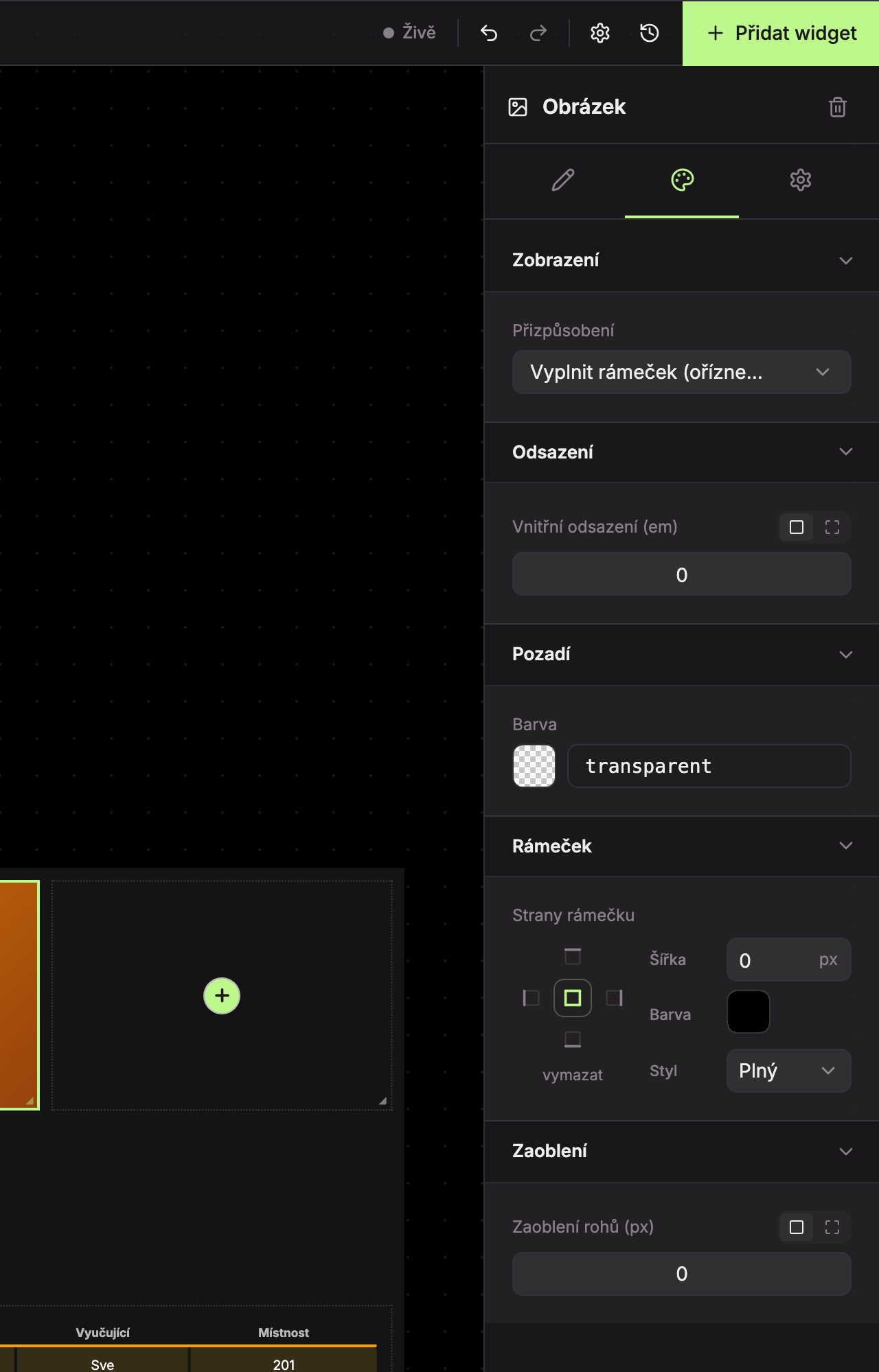Click the border Šířka width field

tap(789, 960)
